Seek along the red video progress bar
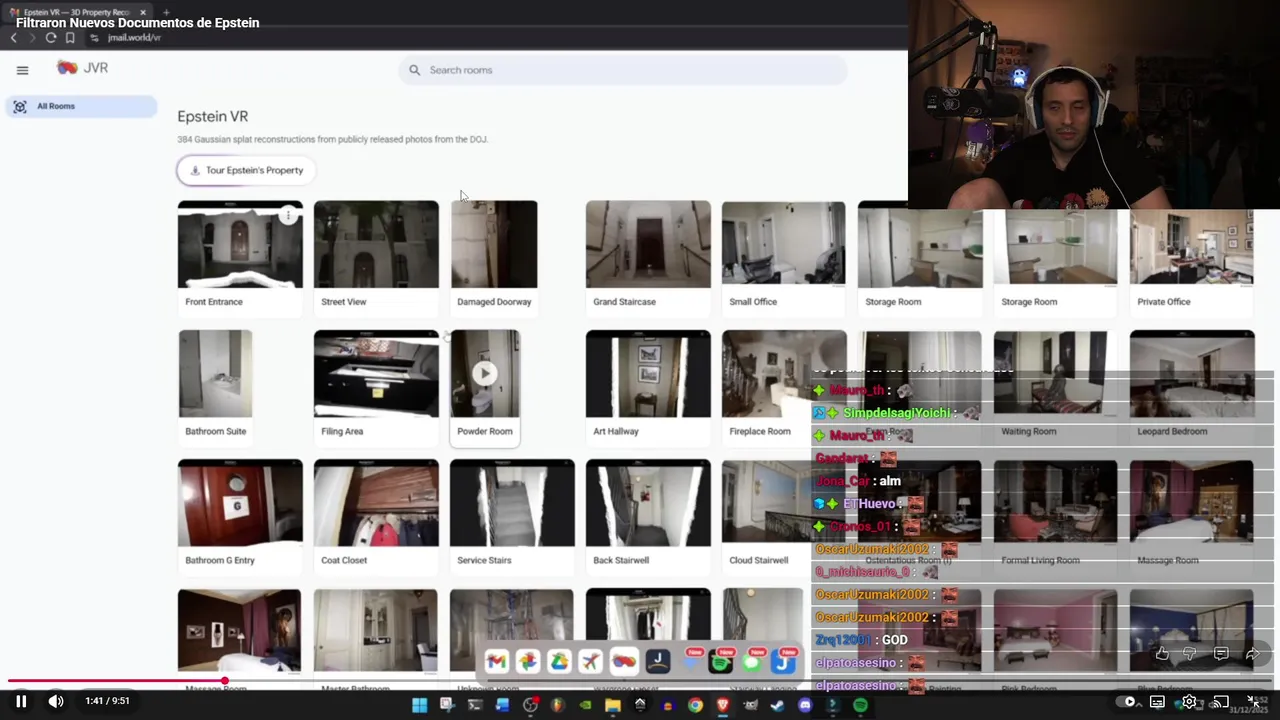 [640, 682]
